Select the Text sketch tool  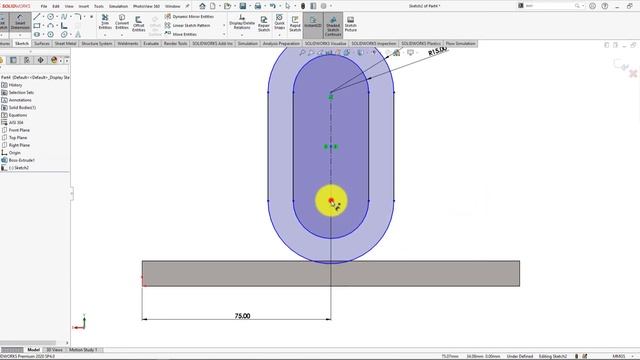click(x=78, y=35)
